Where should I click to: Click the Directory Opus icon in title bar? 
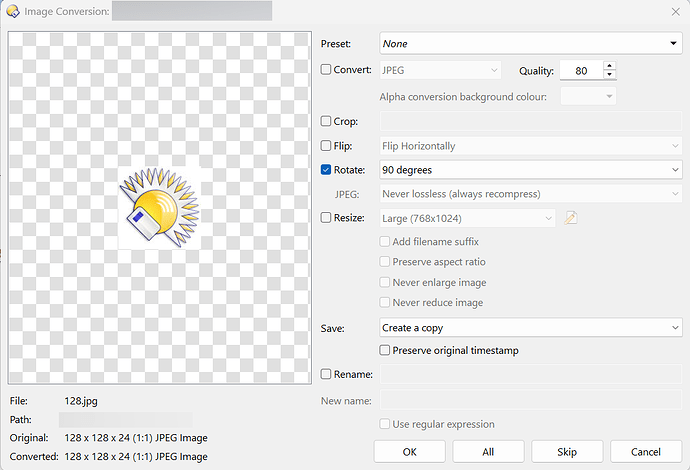pyautogui.click(x=13, y=11)
